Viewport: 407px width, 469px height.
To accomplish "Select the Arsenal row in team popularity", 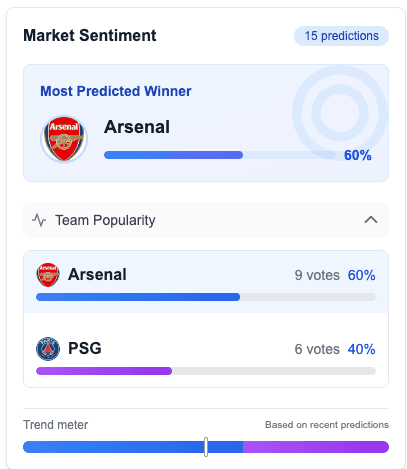I will (x=206, y=282).
